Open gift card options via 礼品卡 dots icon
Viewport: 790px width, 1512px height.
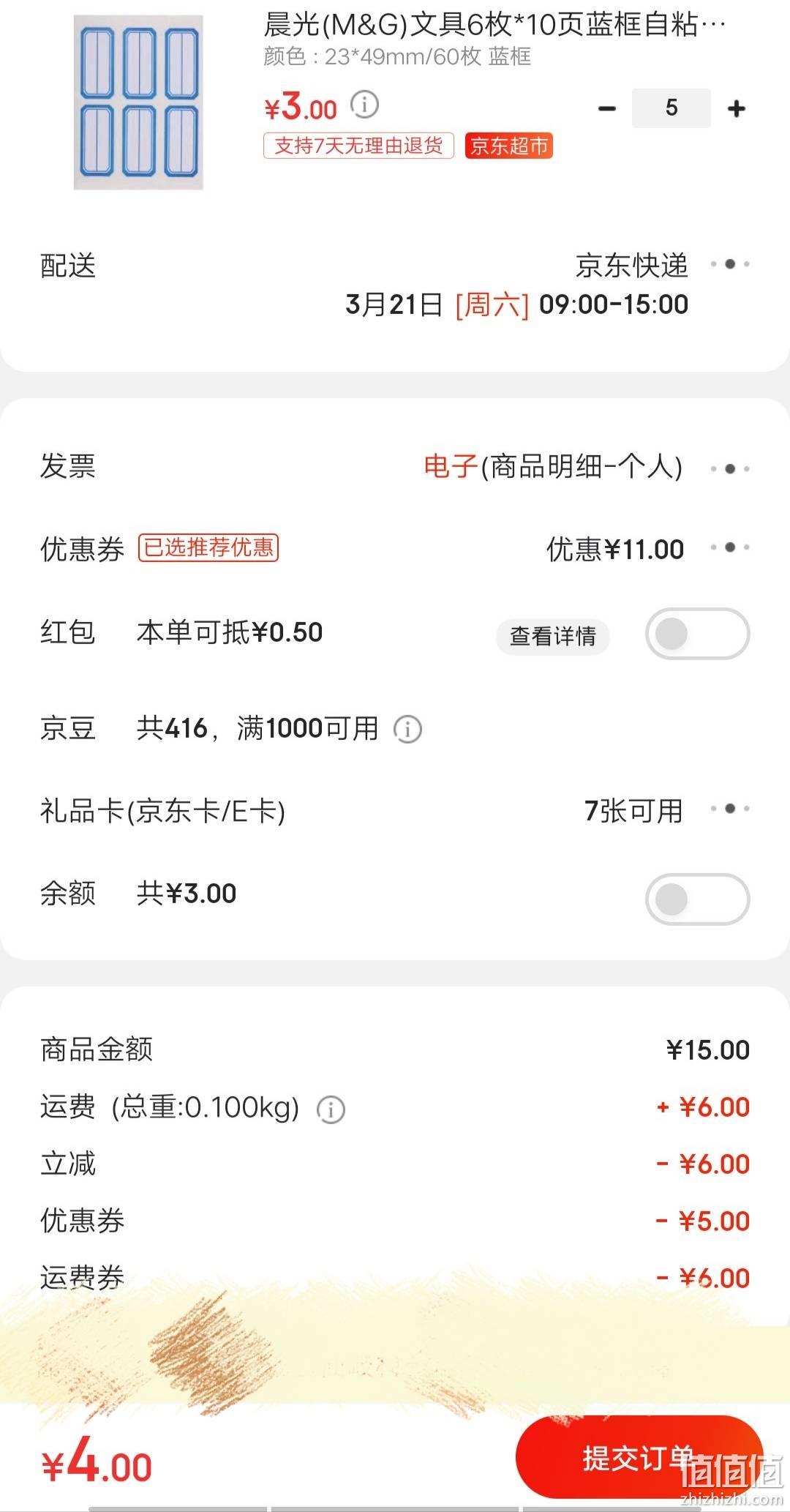coord(730,809)
